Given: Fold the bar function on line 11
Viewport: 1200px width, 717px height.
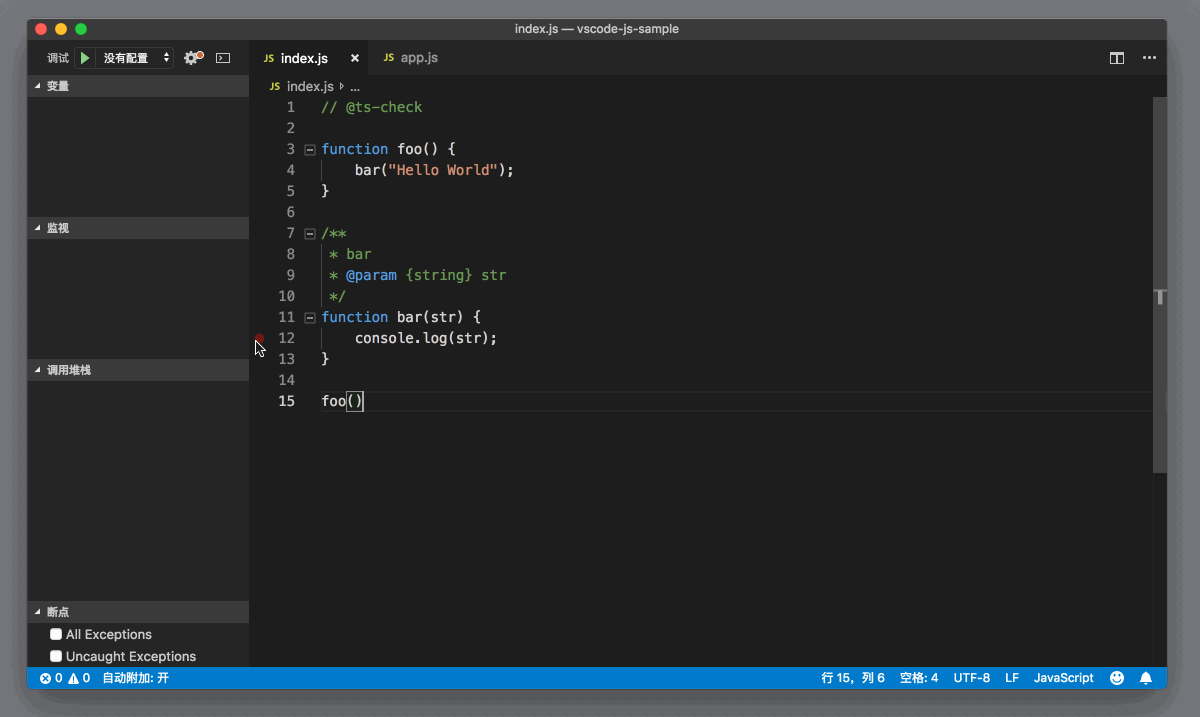Looking at the screenshot, I should pyautogui.click(x=310, y=317).
